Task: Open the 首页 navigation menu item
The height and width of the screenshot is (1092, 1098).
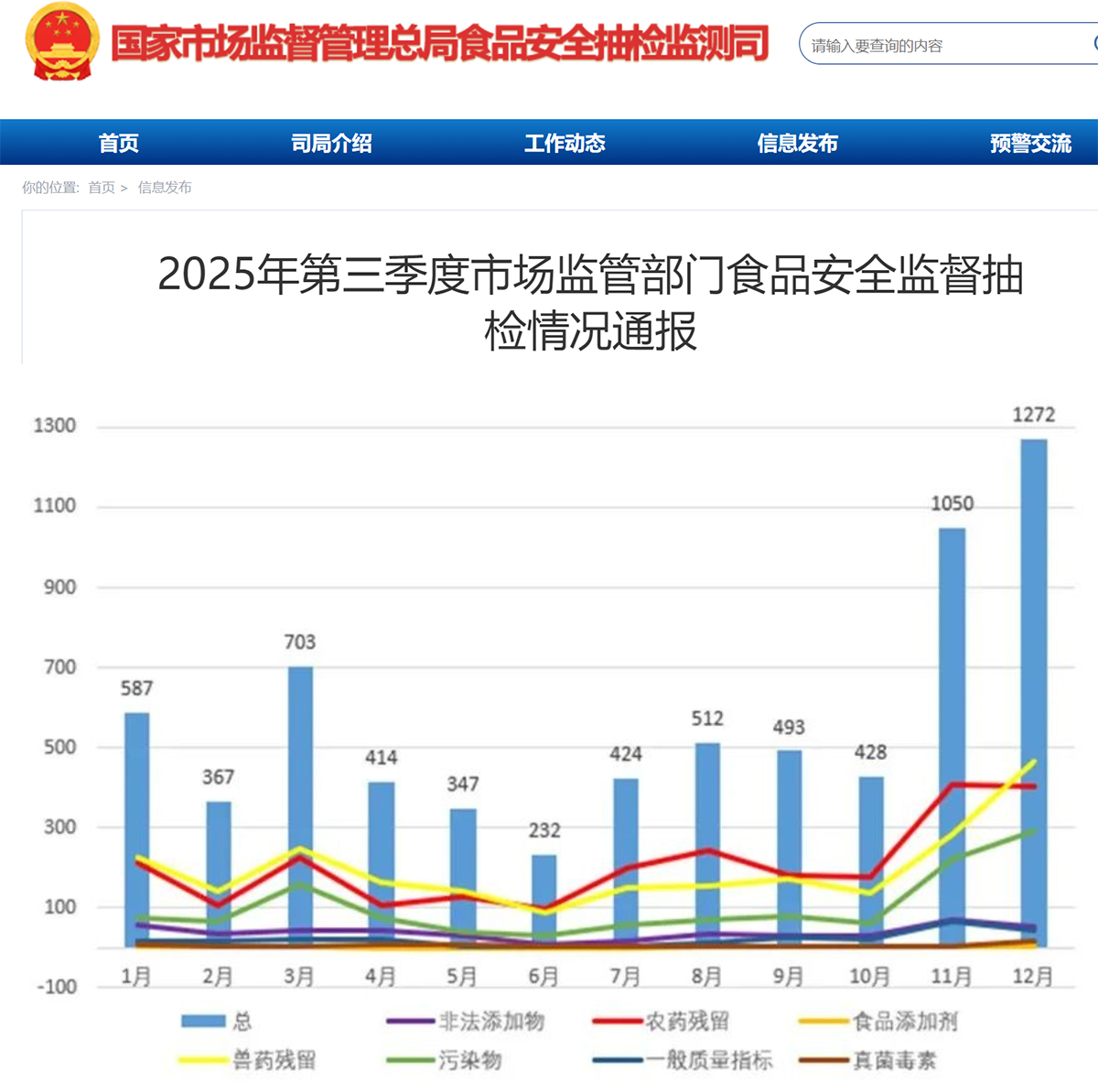Action: tap(119, 144)
